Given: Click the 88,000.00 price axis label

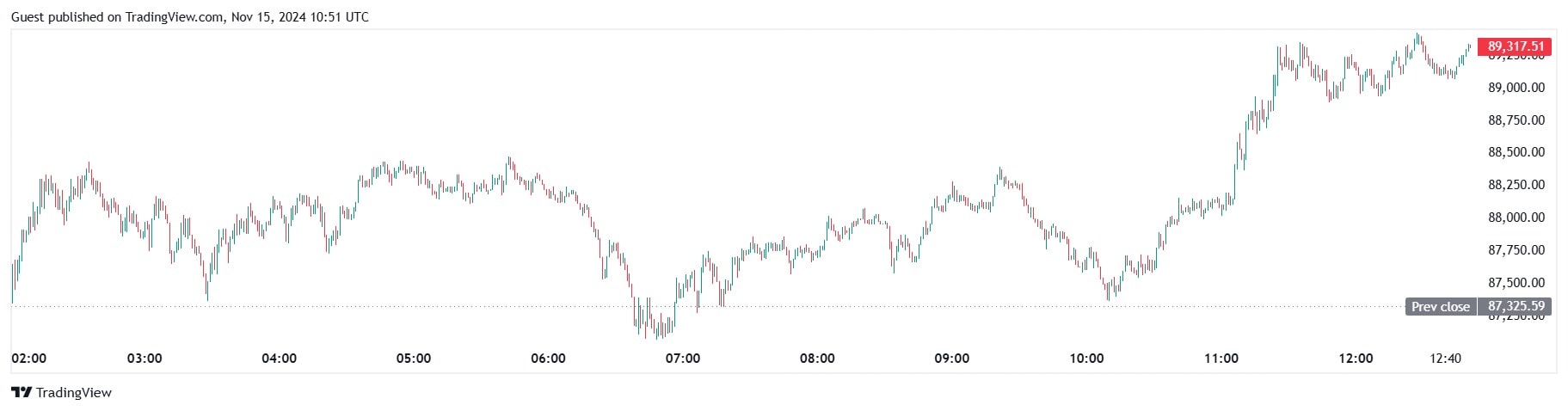Looking at the screenshot, I should 1516,218.
